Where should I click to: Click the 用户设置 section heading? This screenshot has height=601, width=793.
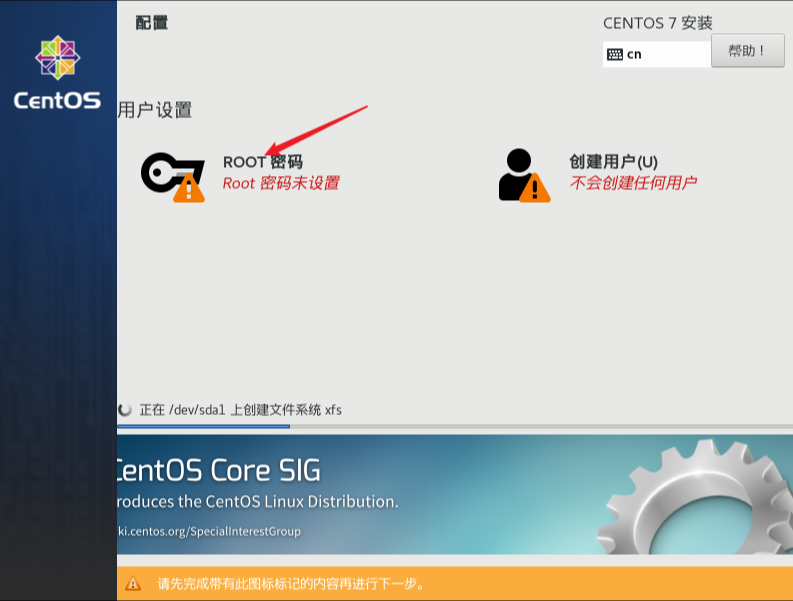coord(155,110)
